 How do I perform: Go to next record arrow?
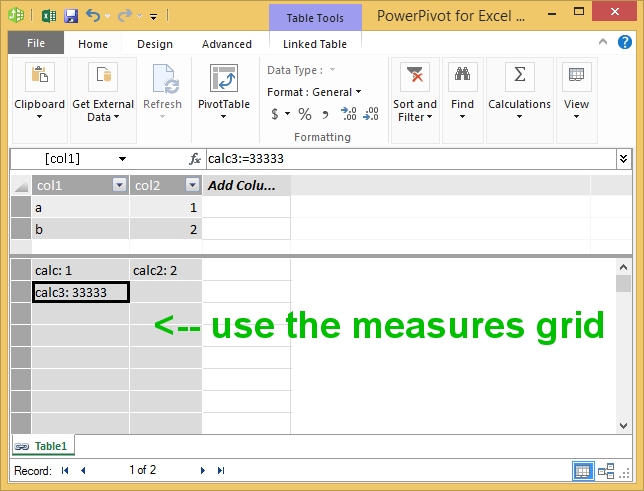[203, 470]
